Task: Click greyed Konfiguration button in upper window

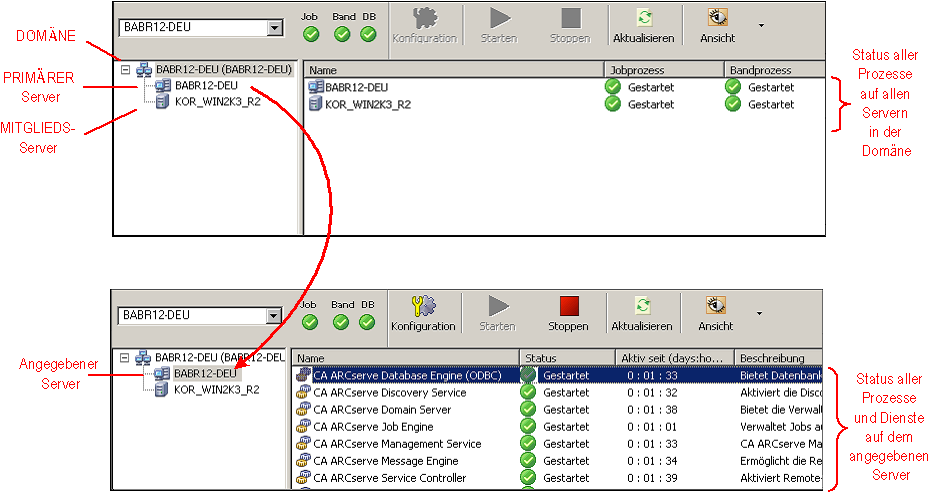Action: pyautogui.click(x=424, y=26)
